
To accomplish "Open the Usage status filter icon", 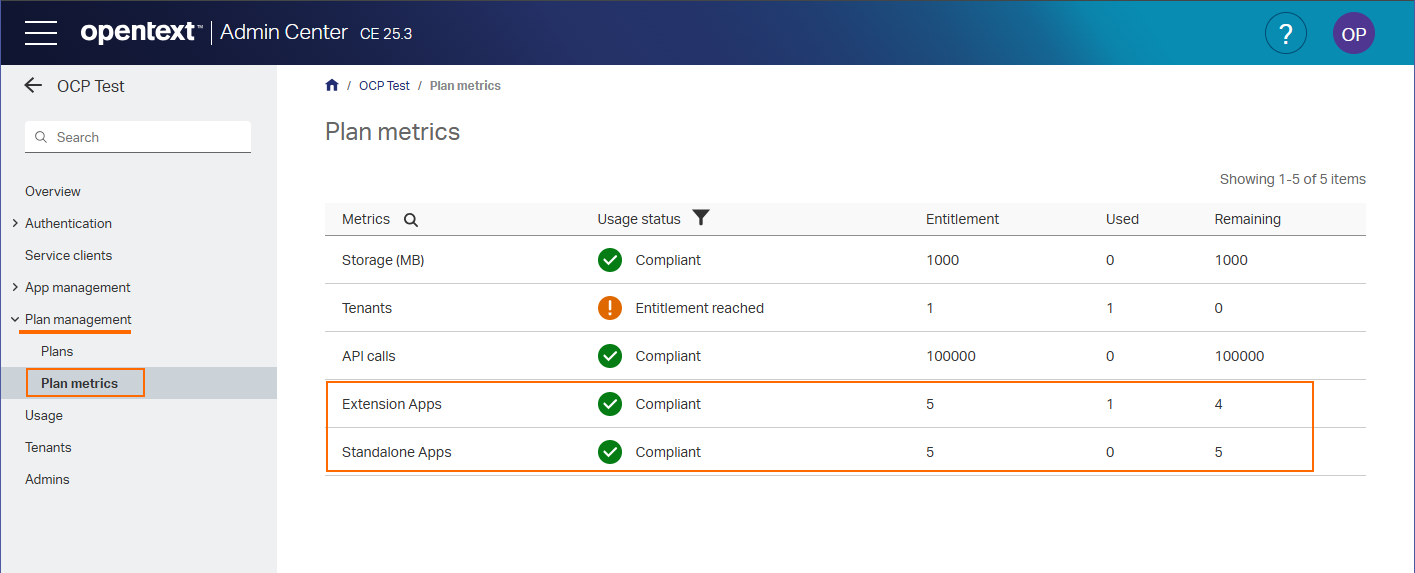I will tap(701, 218).
